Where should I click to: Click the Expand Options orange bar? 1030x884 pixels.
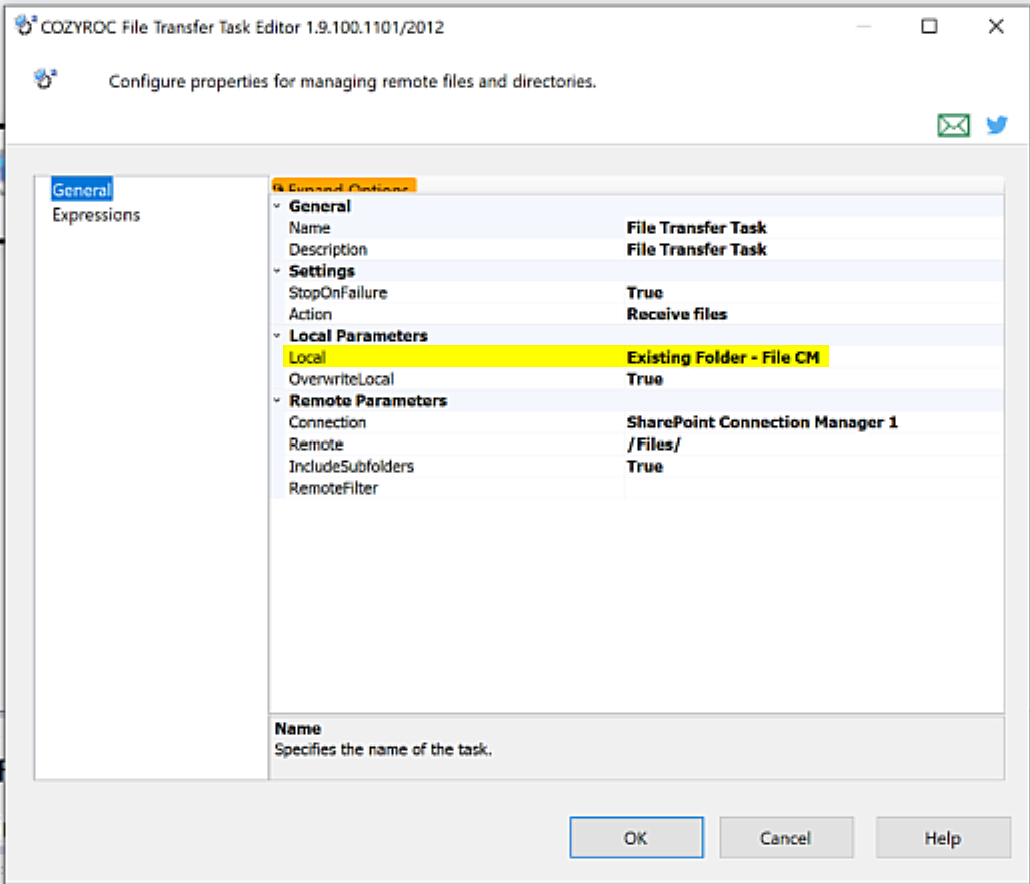click(344, 186)
